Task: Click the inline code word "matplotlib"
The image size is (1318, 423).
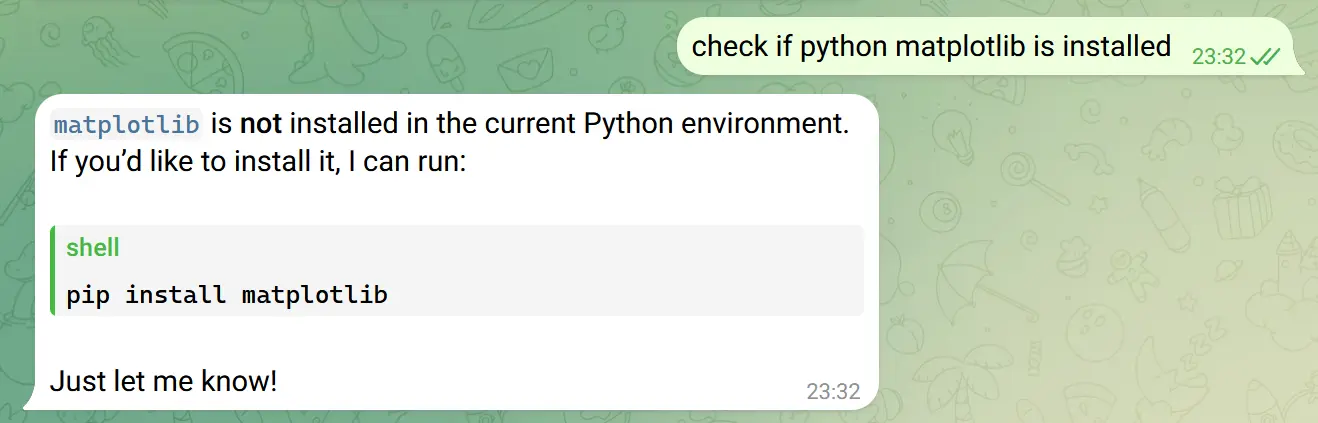Action: pos(126,125)
